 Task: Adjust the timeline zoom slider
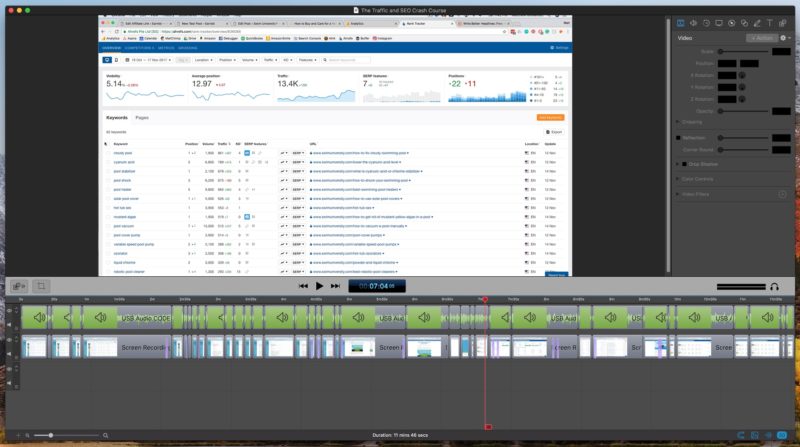66,435
